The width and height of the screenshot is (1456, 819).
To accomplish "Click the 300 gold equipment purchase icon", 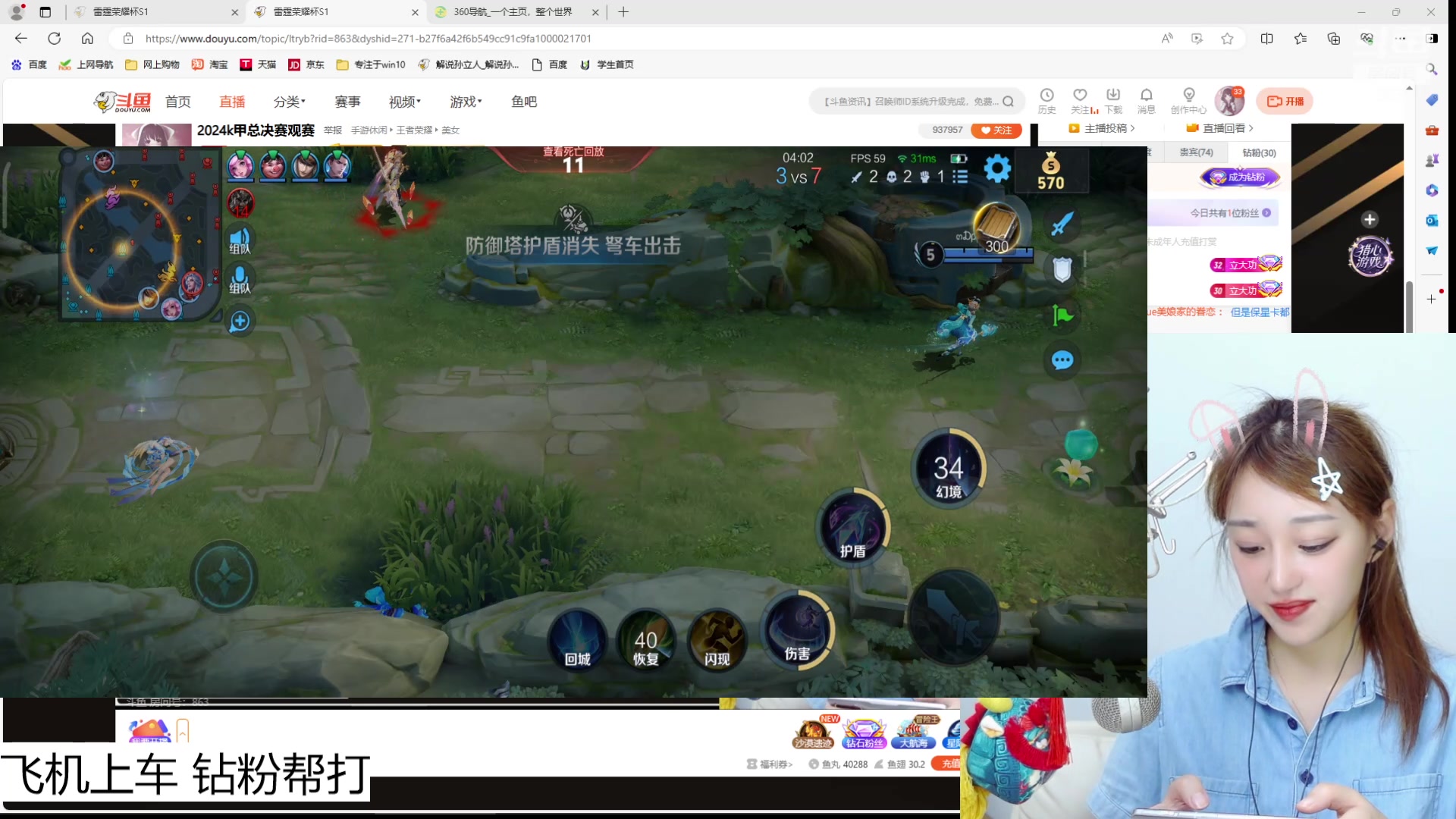I will [996, 229].
